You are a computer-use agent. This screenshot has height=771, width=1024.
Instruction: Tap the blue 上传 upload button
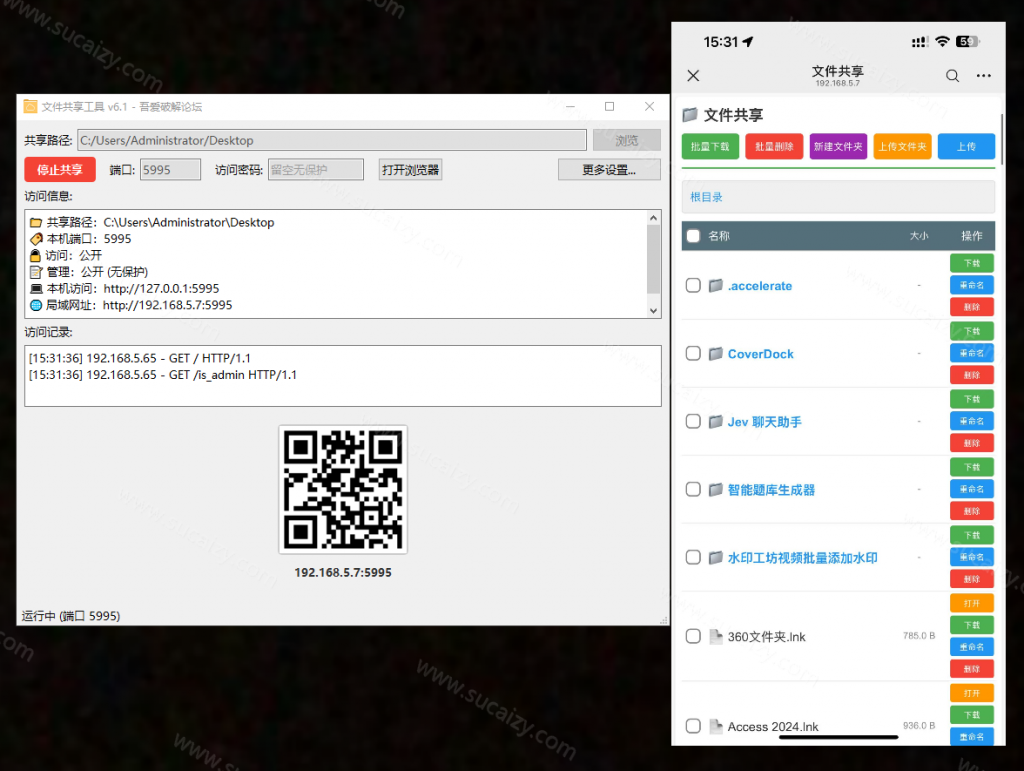tap(967, 147)
